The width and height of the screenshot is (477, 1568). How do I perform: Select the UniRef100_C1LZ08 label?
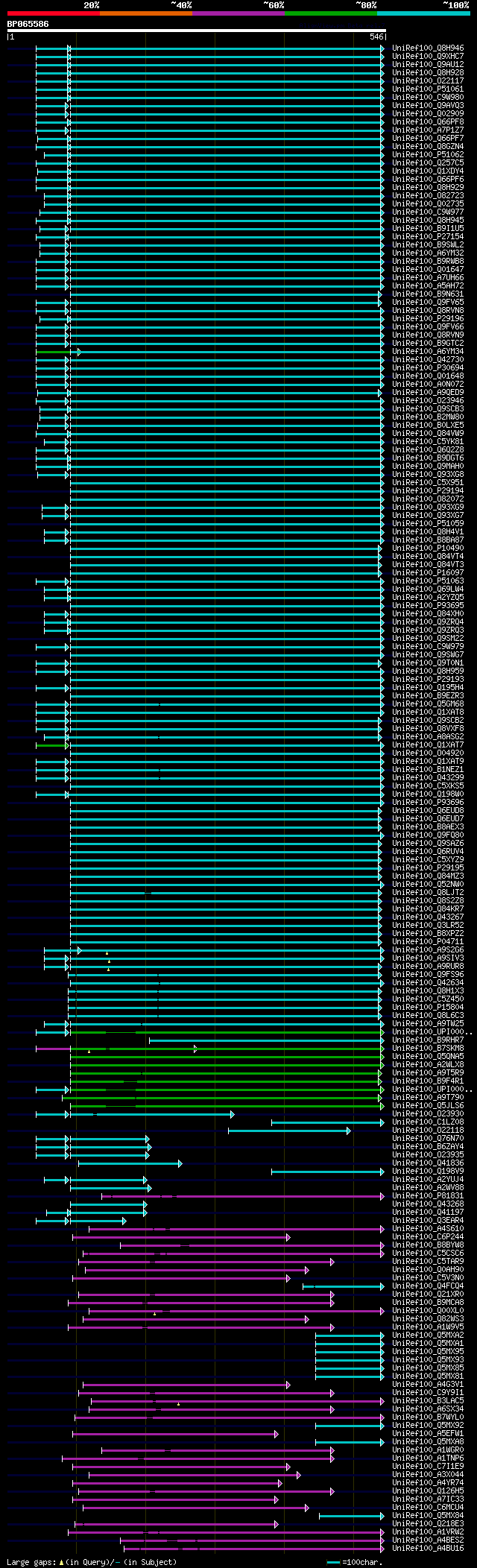pos(428,1122)
